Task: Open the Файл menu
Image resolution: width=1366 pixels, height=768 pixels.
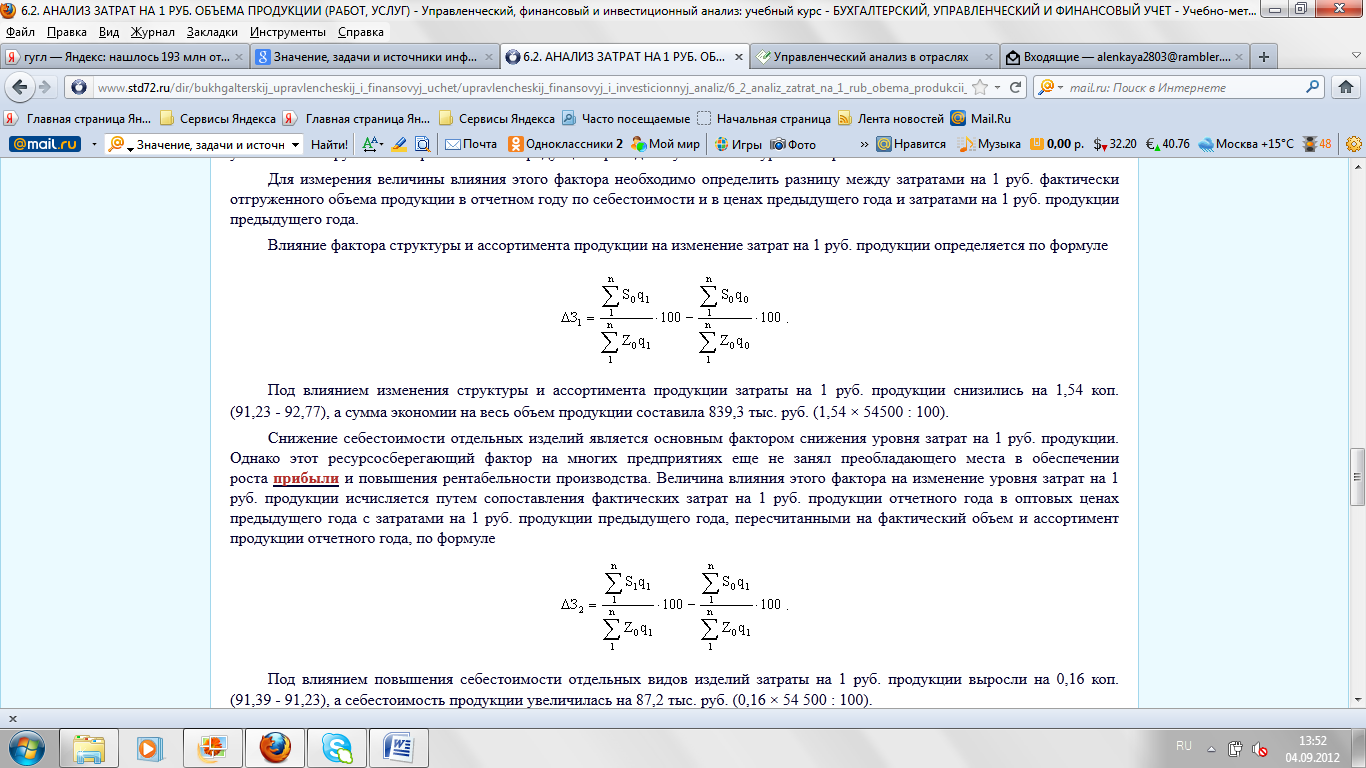Action: (20, 31)
